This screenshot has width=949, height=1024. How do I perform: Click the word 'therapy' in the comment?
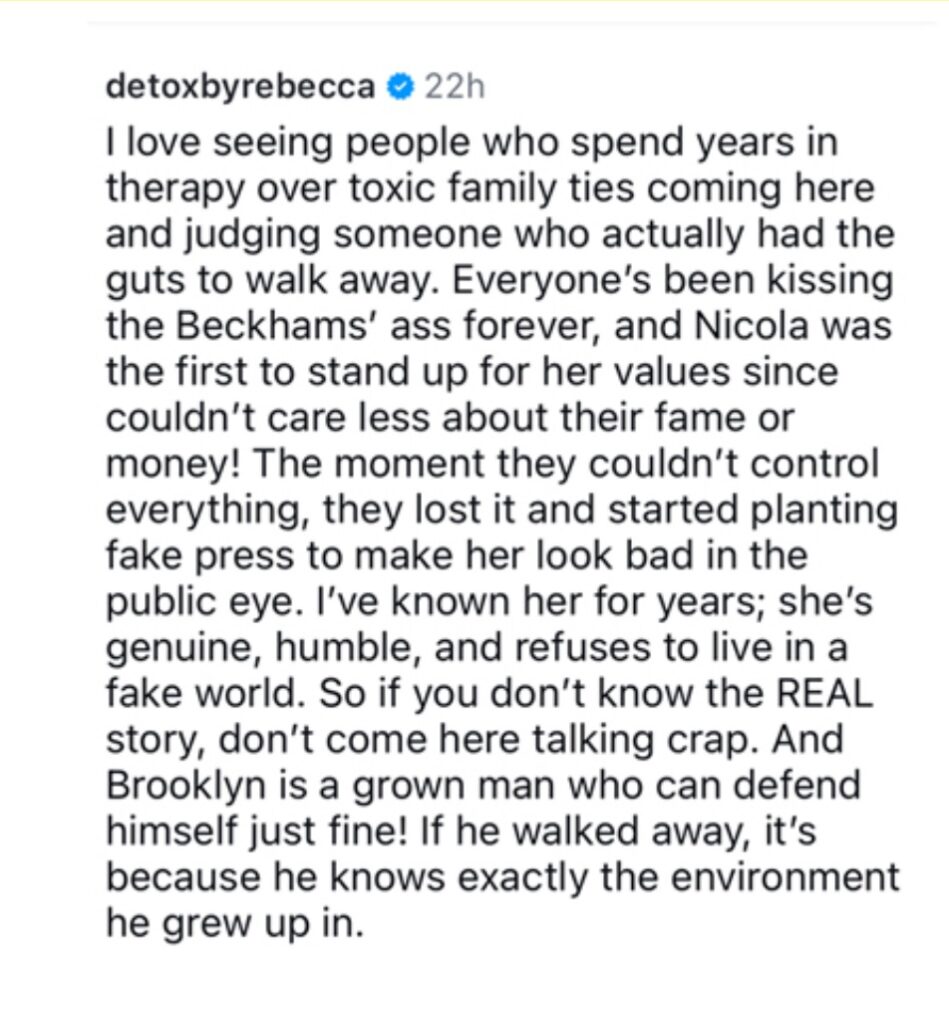pos(176,189)
